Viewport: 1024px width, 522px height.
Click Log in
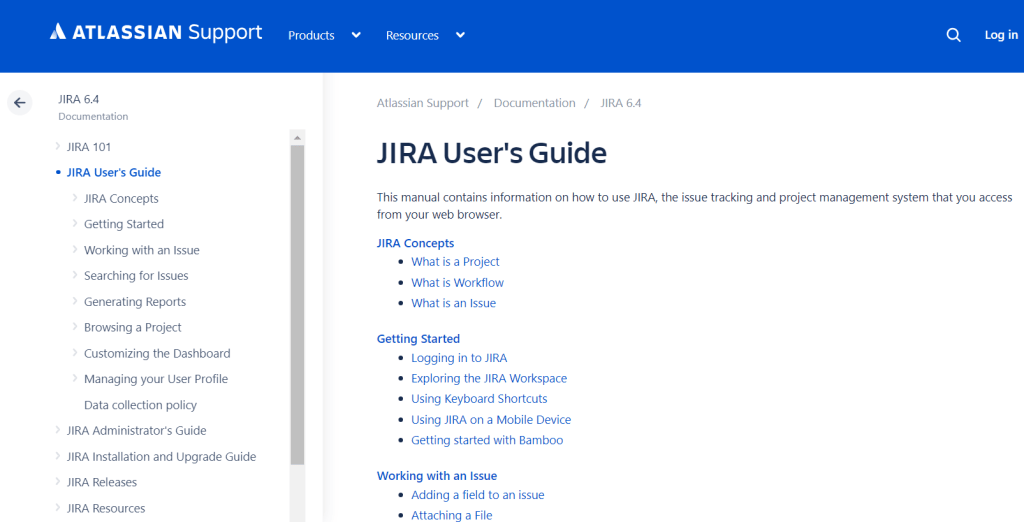pos(1001,35)
